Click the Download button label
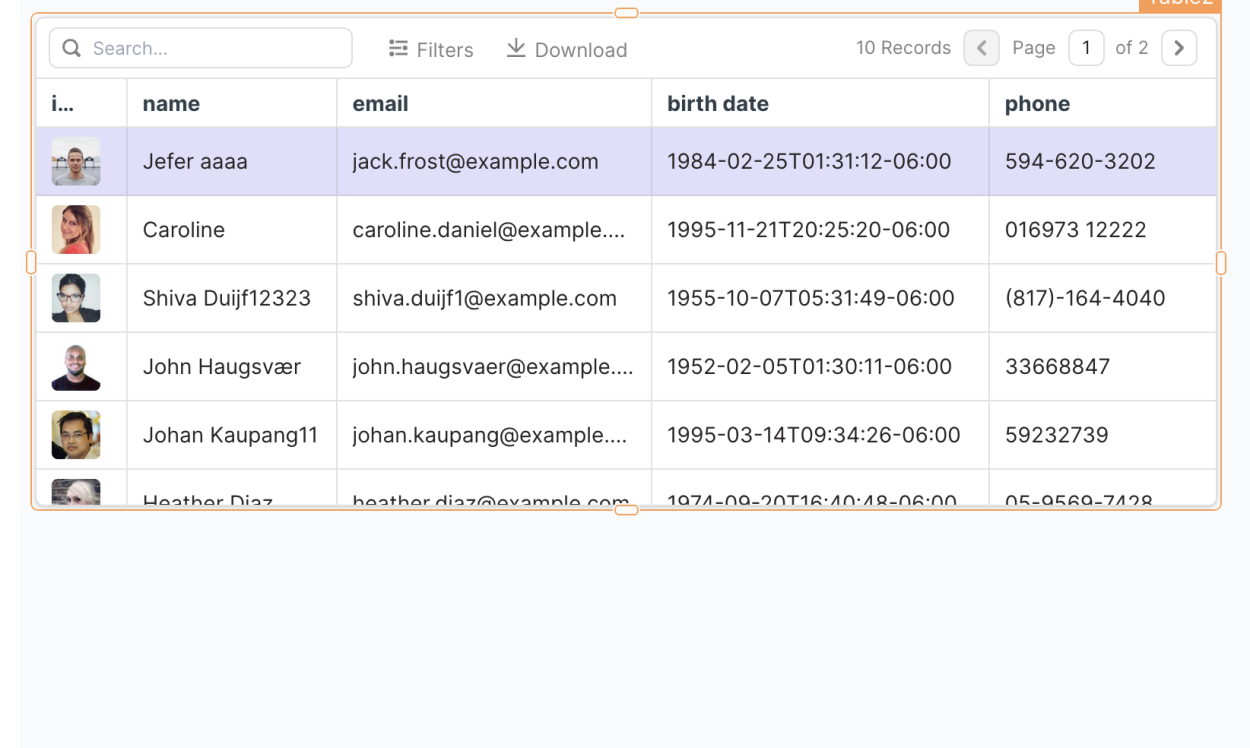Screen dimensions: 1250x748 point(580,49)
